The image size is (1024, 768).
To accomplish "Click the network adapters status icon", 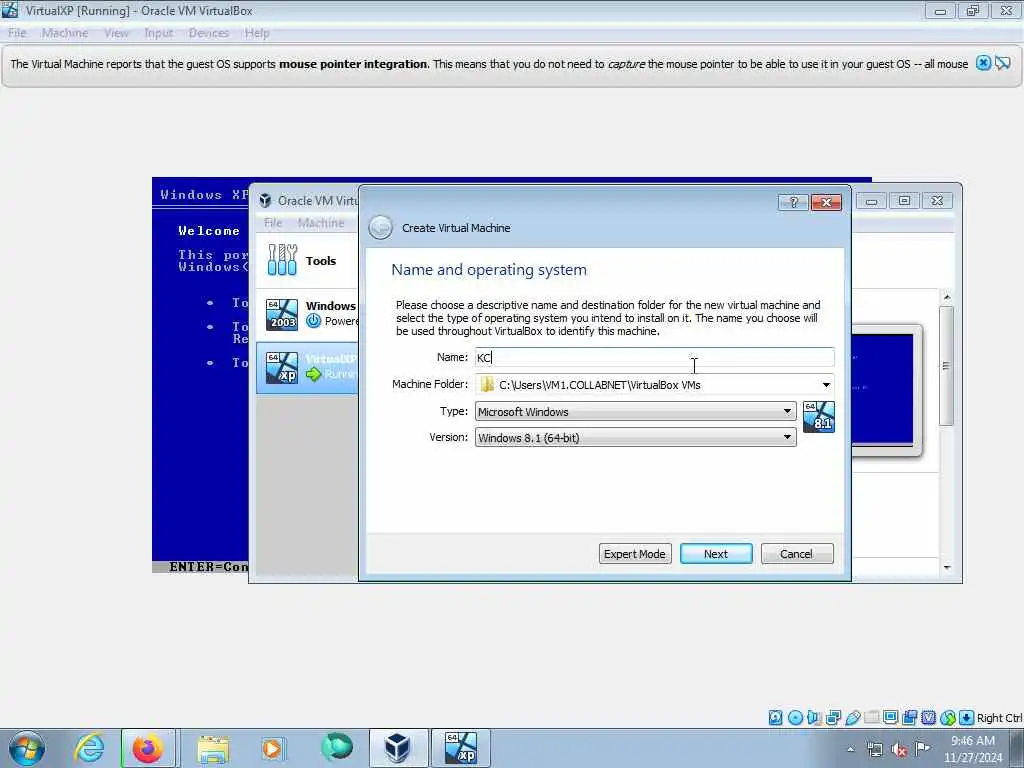I will pyautogui.click(x=833, y=718).
